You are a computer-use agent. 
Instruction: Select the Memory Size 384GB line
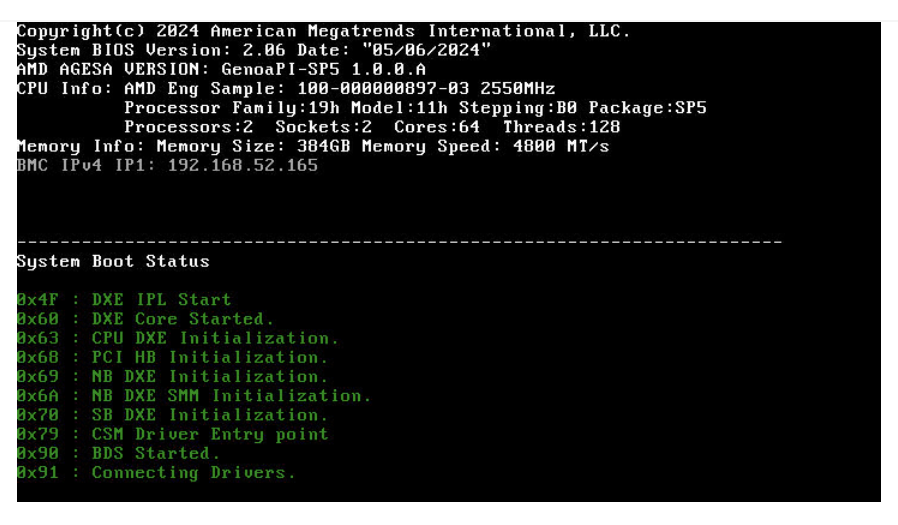[x=313, y=146]
